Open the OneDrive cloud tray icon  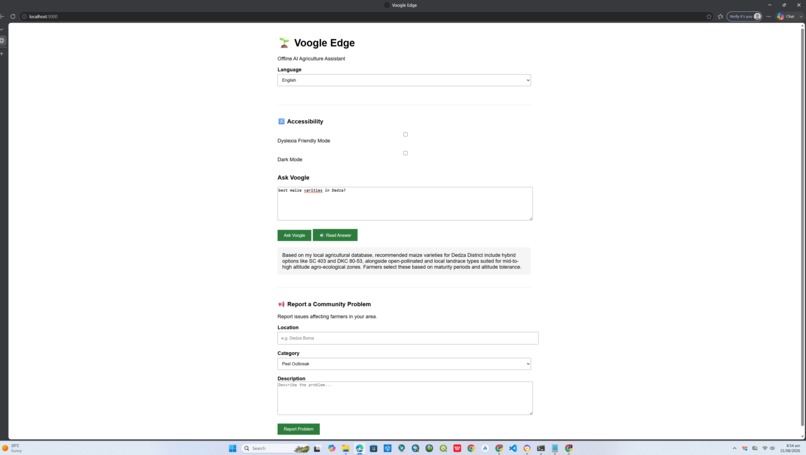click(755, 448)
